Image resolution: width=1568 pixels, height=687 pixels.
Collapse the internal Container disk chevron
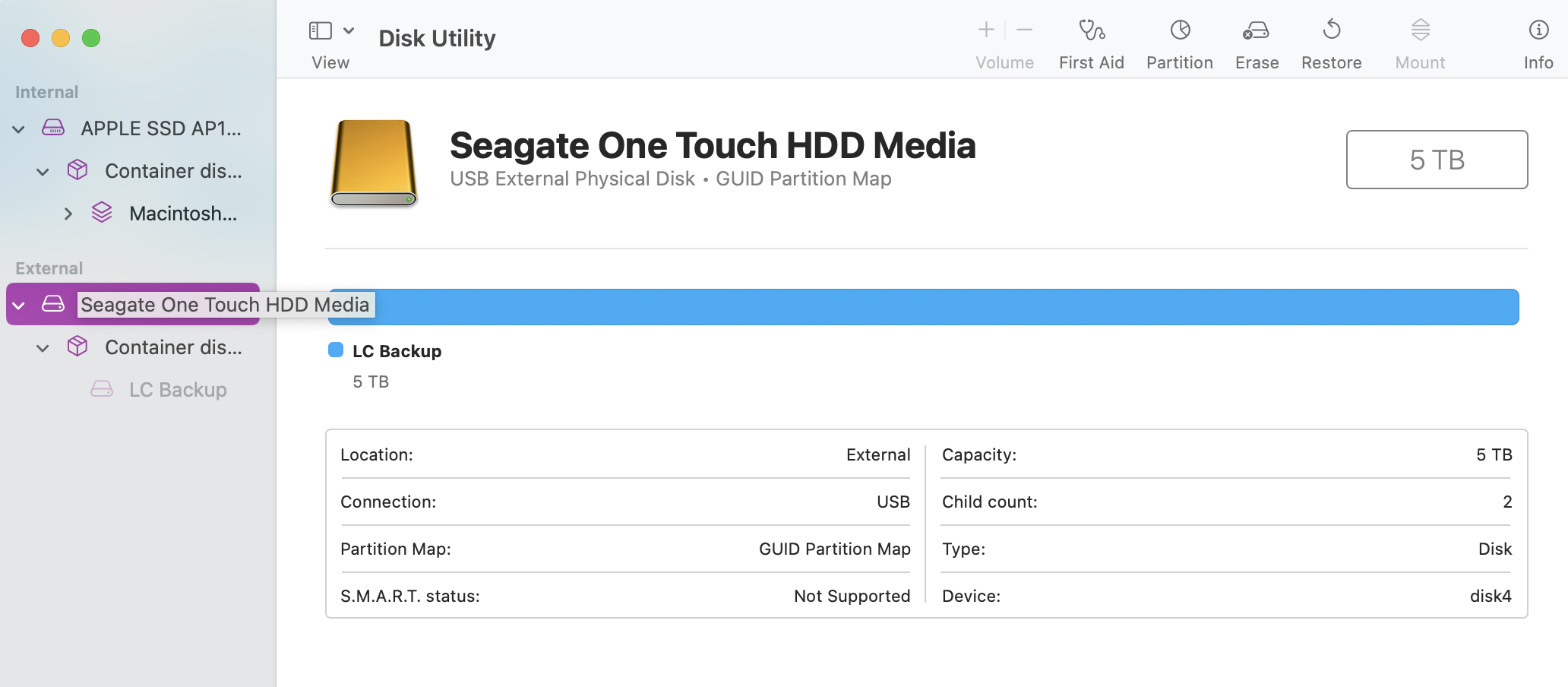43,172
